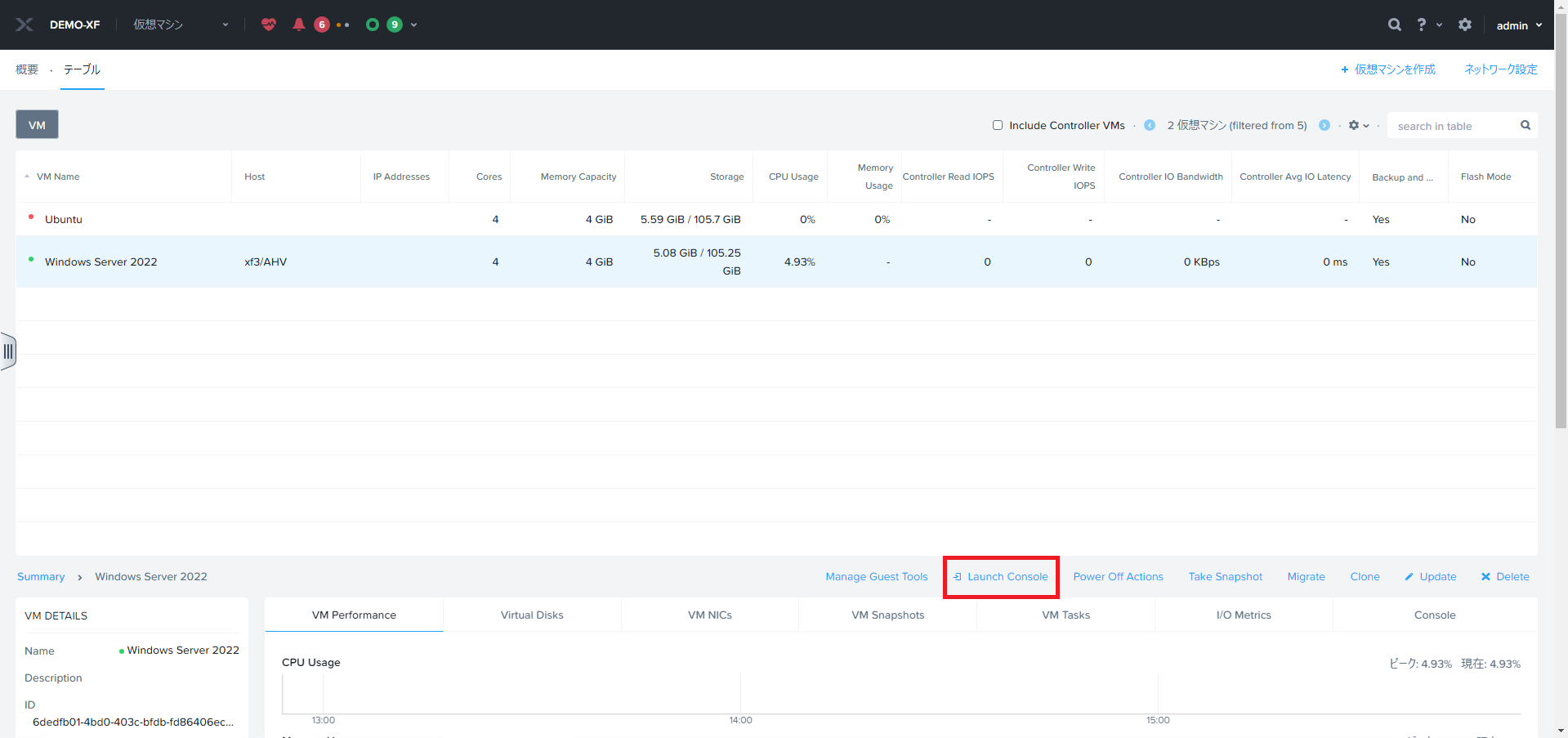Open the cluster health heart icon
This screenshot has height=738, width=1568.
(269, 25)
